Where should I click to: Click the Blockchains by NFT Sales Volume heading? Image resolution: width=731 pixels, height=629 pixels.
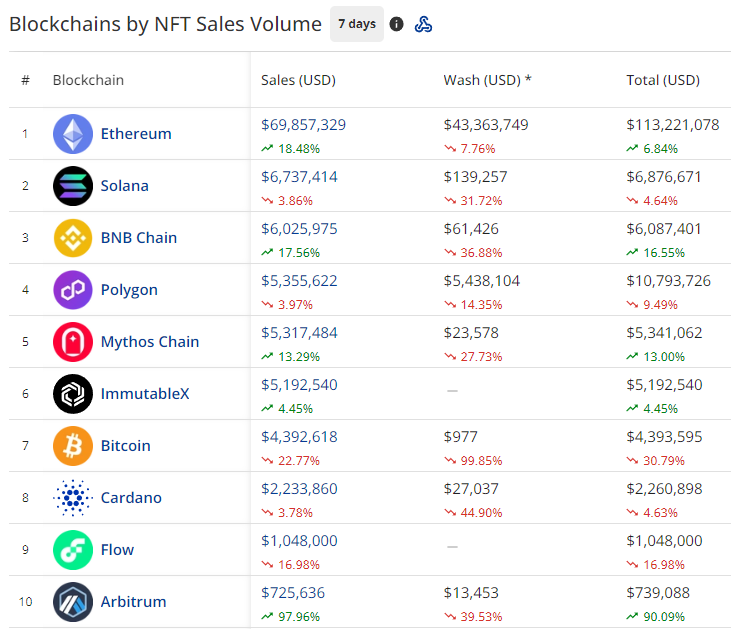coord(166,24)
